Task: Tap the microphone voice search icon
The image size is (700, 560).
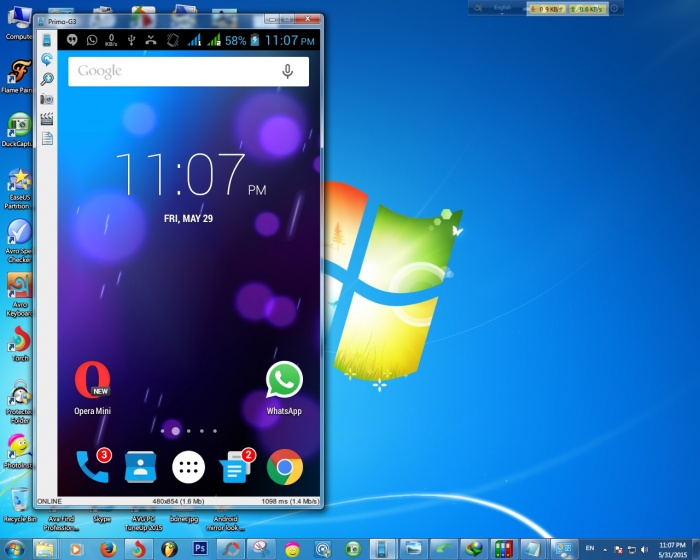Action: pyautogui.click(x=288, y=71)
